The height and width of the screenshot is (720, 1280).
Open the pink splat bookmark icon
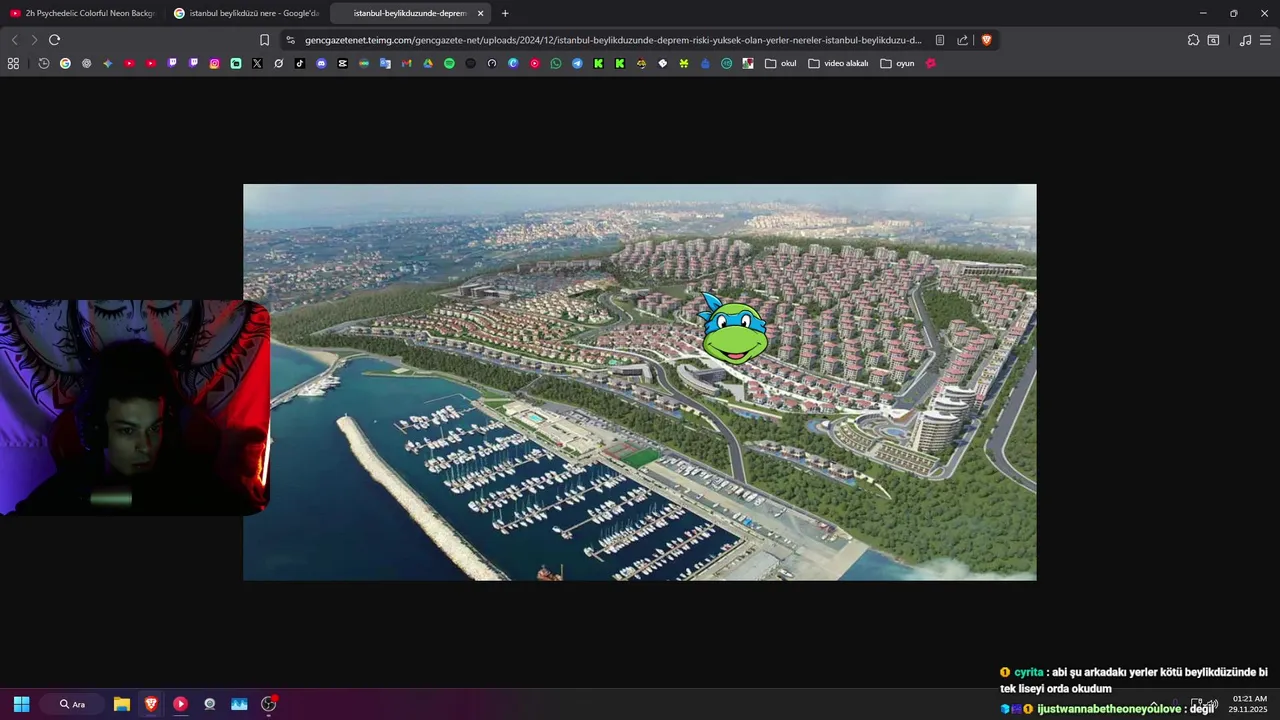[931, 63]
